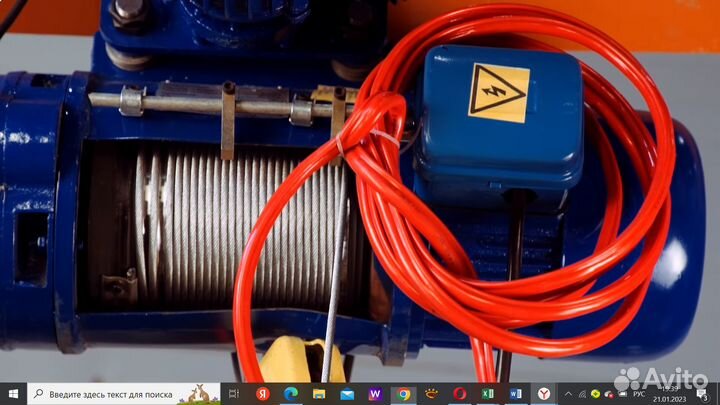Open the Windows Start menu
The image size is (720, 405).
point(12,394)
